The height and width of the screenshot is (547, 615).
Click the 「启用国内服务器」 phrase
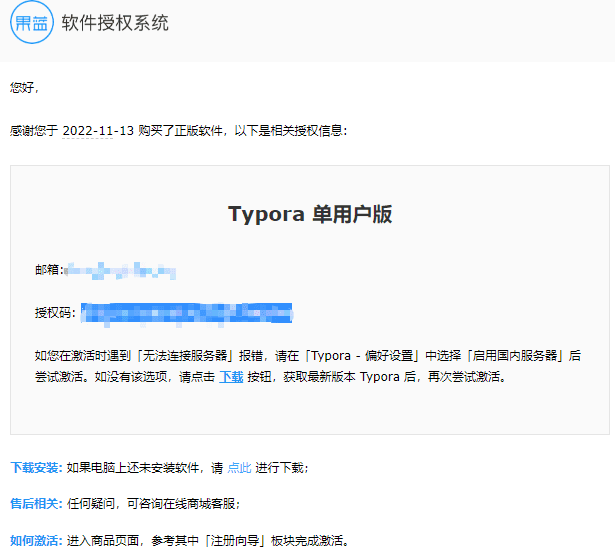[x=515, y=356]
